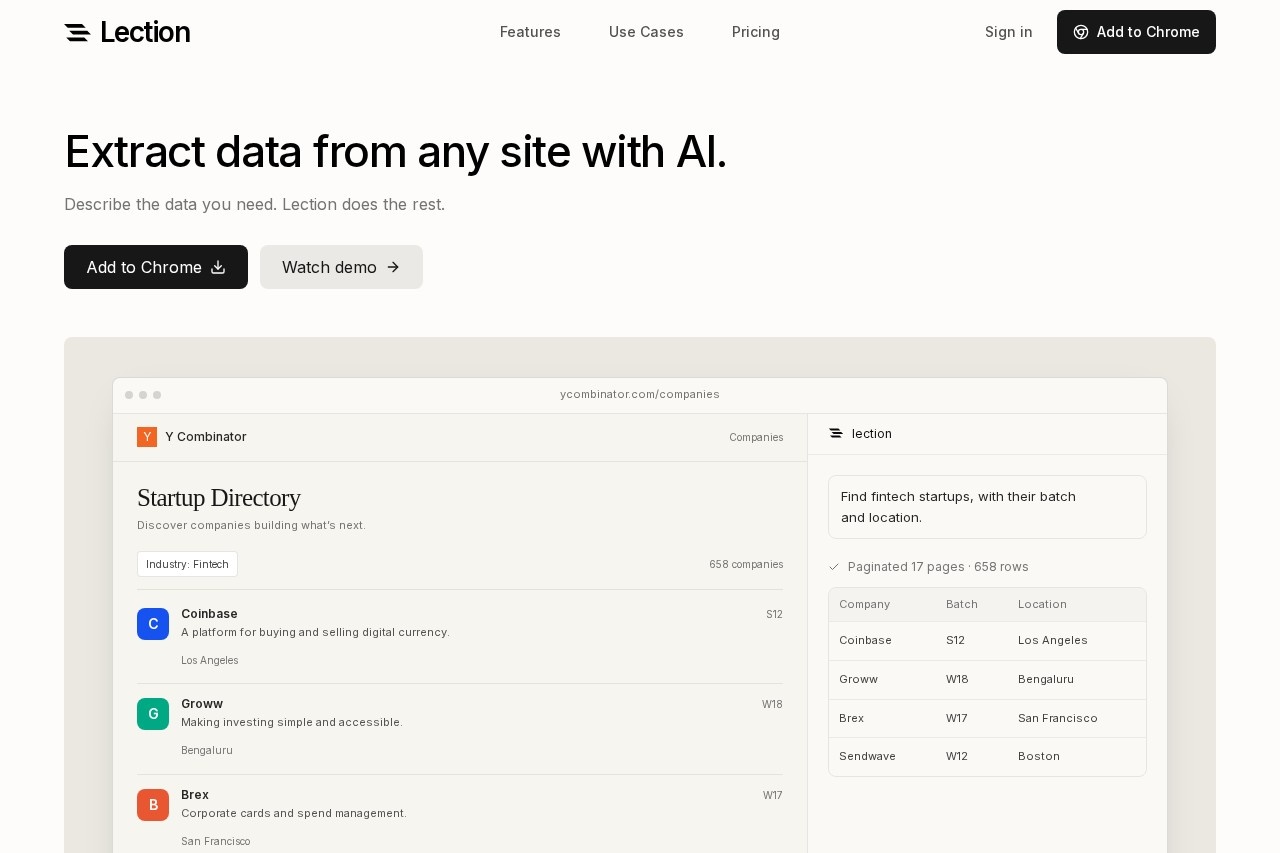Screen dimensions: 1280x853
Task: Select the green Groww G avatar
Action: click(x=153, y=714)
